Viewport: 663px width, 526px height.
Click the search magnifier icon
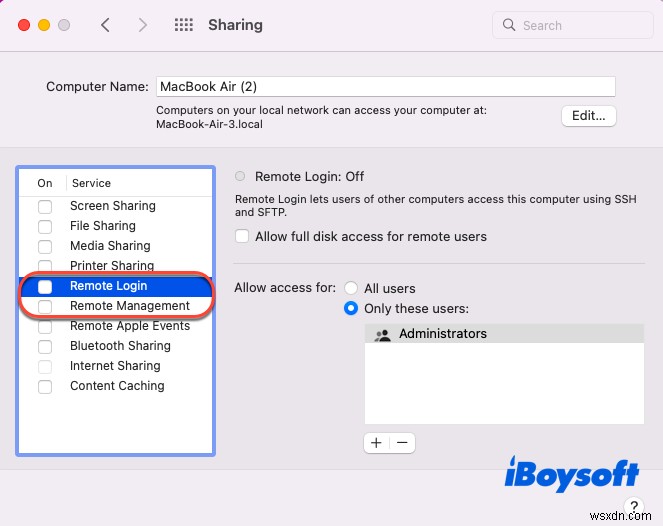pos(509,25)
